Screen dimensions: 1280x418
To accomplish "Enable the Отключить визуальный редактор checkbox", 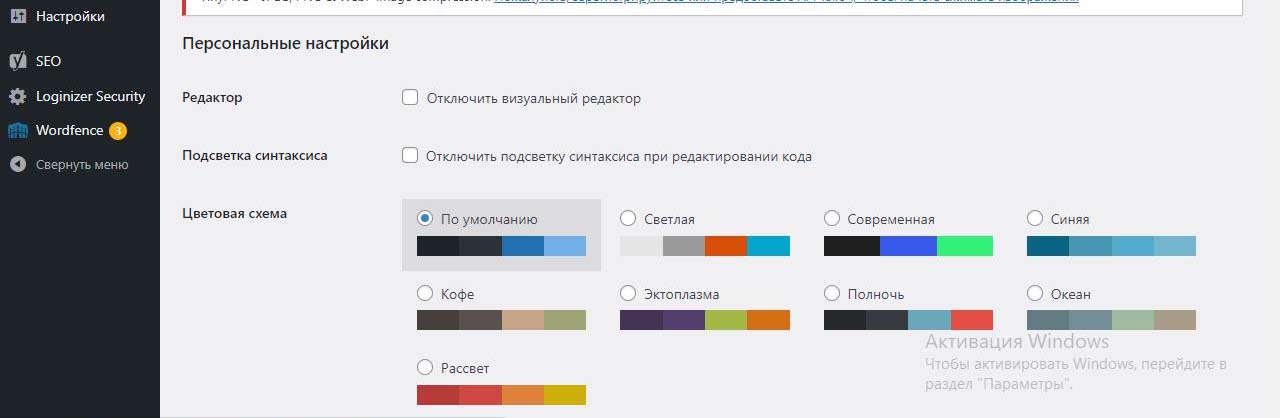I will tap(409, 98).
